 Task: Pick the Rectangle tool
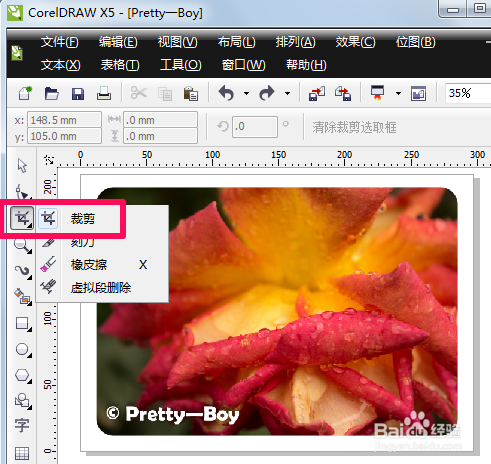23,323
